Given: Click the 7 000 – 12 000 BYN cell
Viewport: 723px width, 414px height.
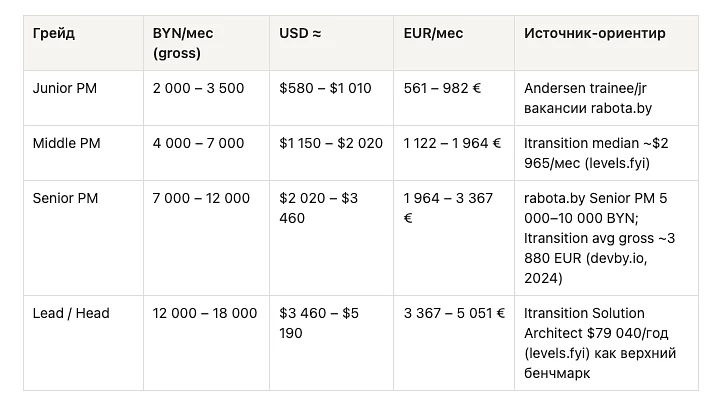Looking at the screenshot, I should pos(201,198).
